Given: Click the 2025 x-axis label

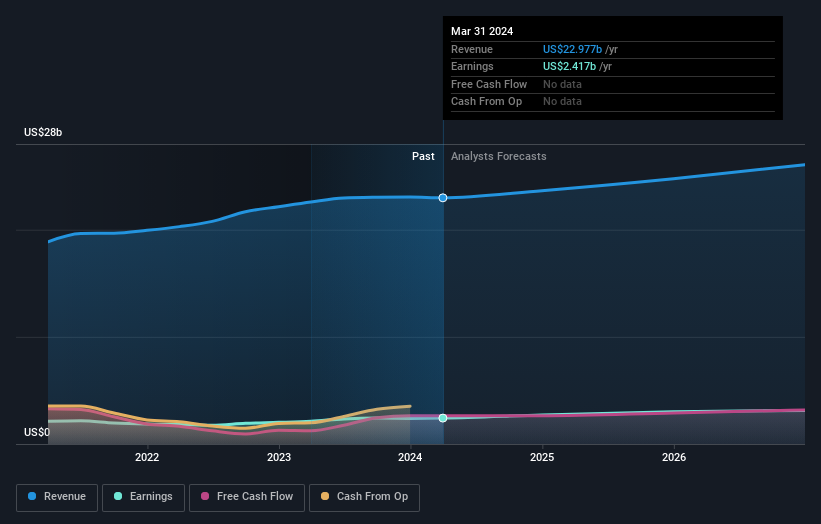Looking at the screenshot, I should [542, 457].
